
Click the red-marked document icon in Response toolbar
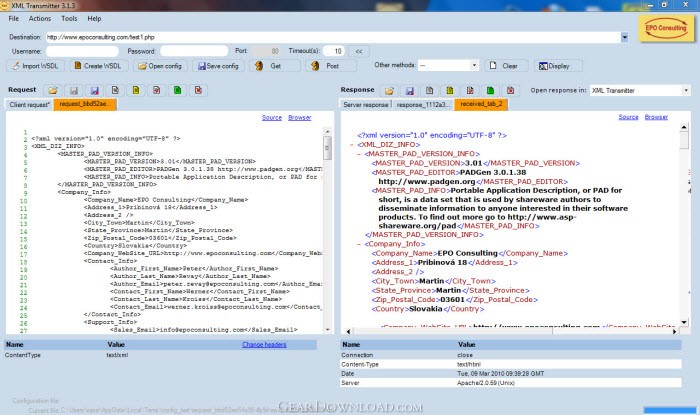click(470, 91)
